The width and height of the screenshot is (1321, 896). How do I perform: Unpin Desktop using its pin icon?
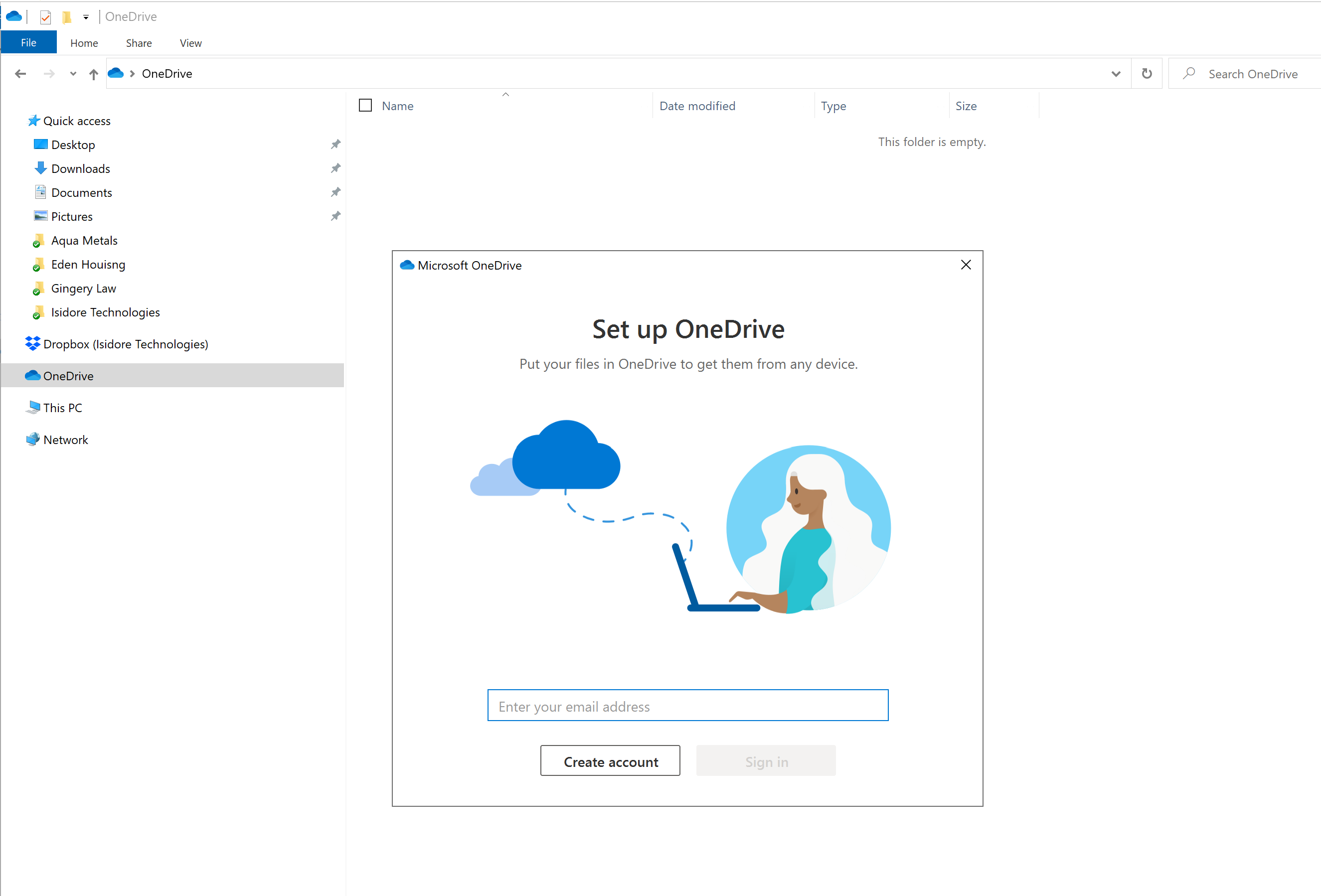[x=335, y=145]
